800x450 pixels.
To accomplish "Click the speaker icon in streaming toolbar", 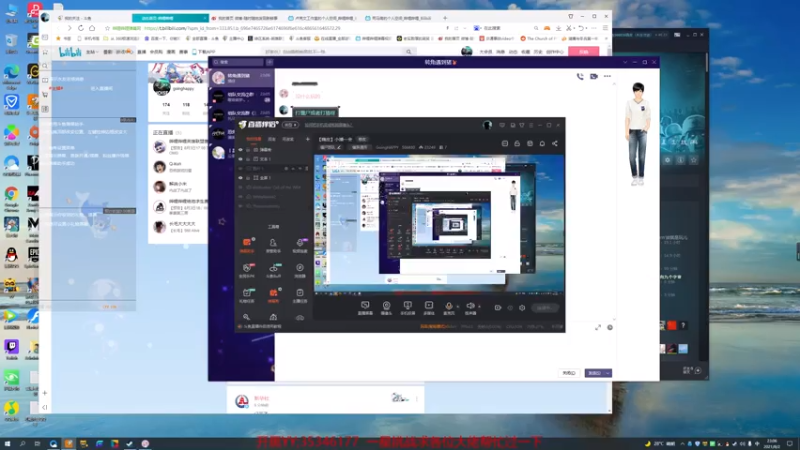I will pos(470,306).
